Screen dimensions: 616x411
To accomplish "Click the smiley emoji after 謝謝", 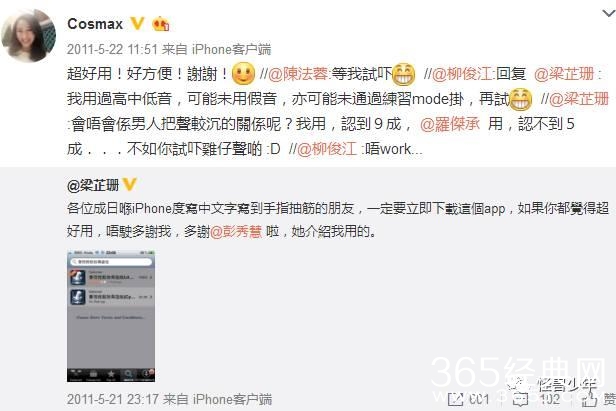I will pyautogui.click(x=244, y=74).
